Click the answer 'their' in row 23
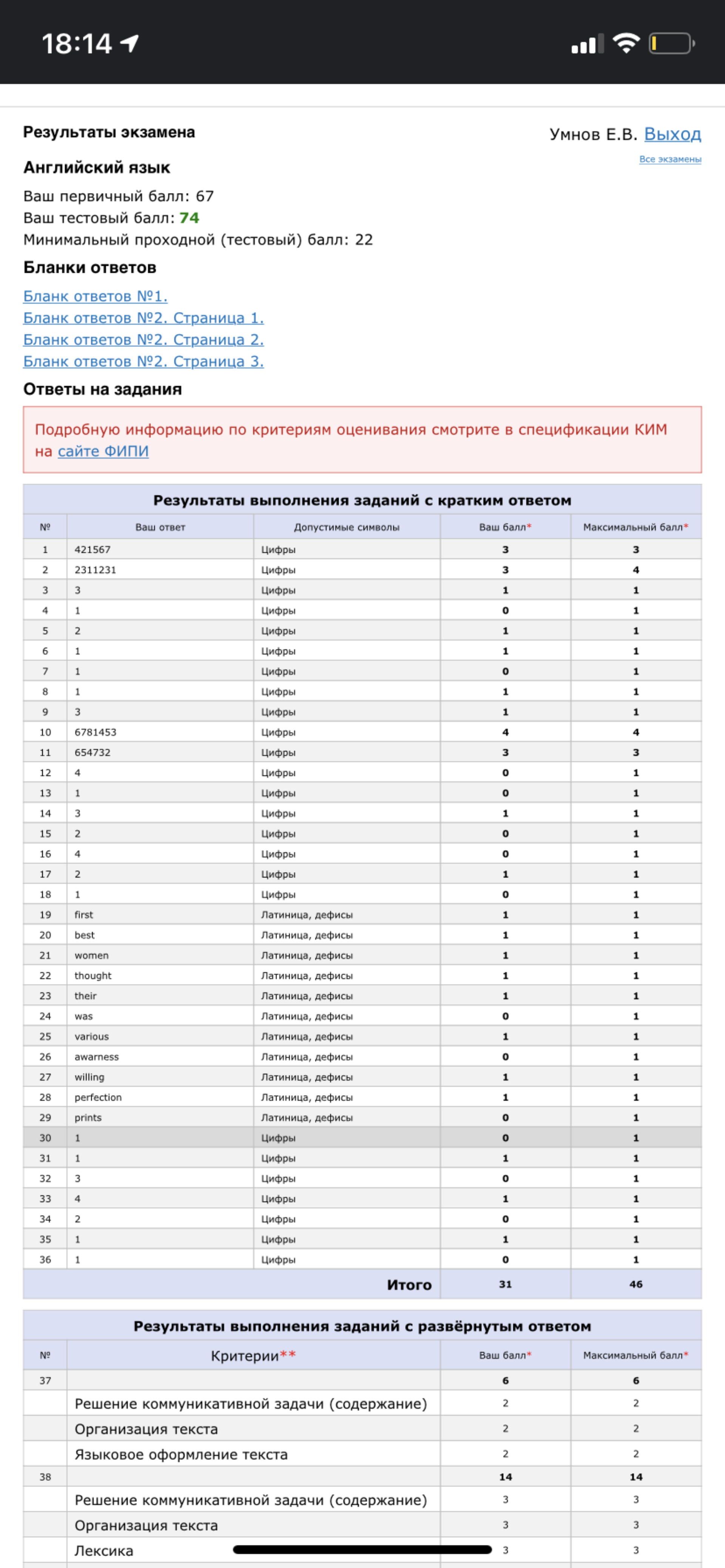Screen dimensions: 725x1568 coord(86,996)
